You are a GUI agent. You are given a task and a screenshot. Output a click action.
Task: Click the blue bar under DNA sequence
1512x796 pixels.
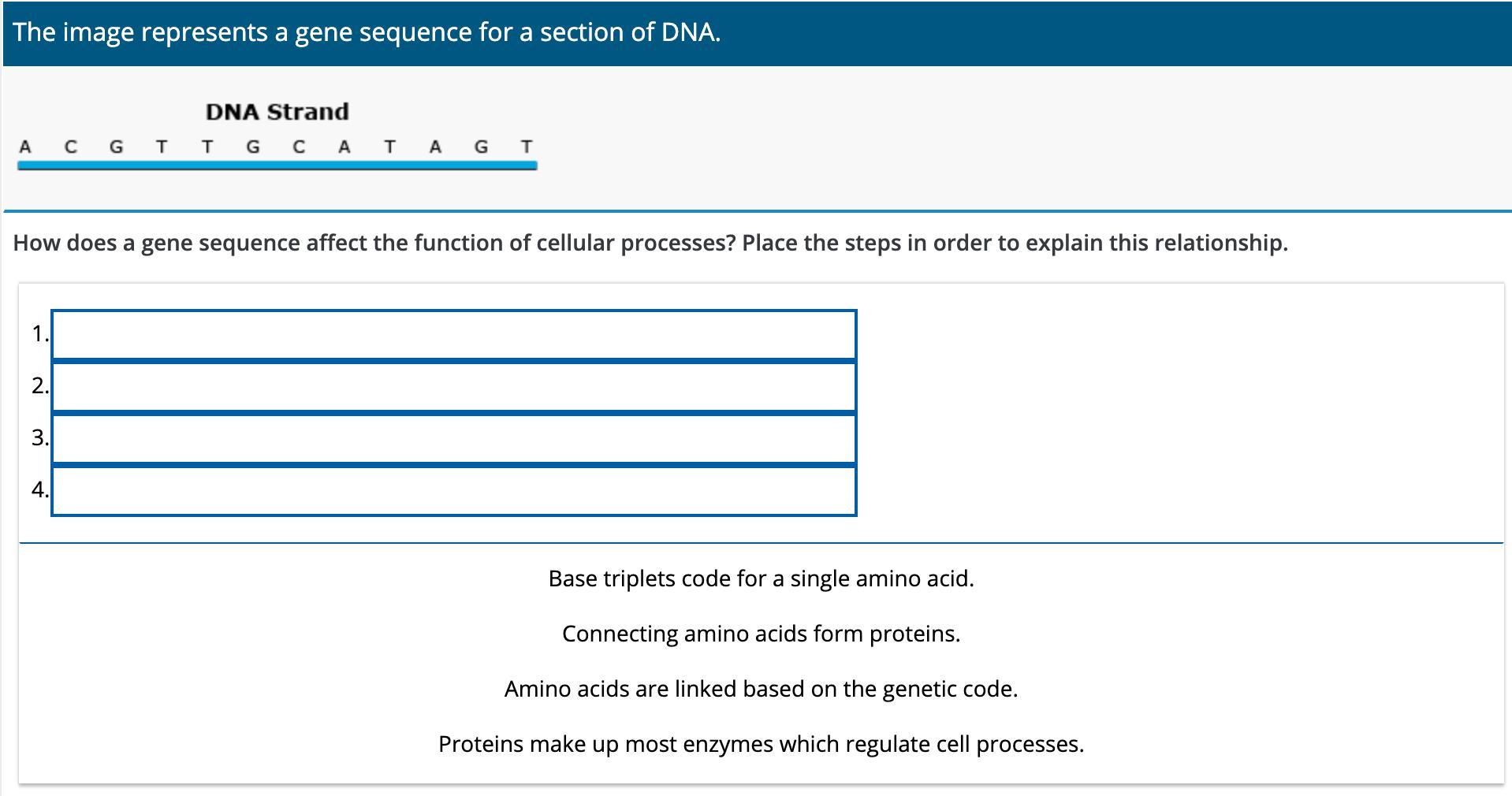(x=277, y=166)
